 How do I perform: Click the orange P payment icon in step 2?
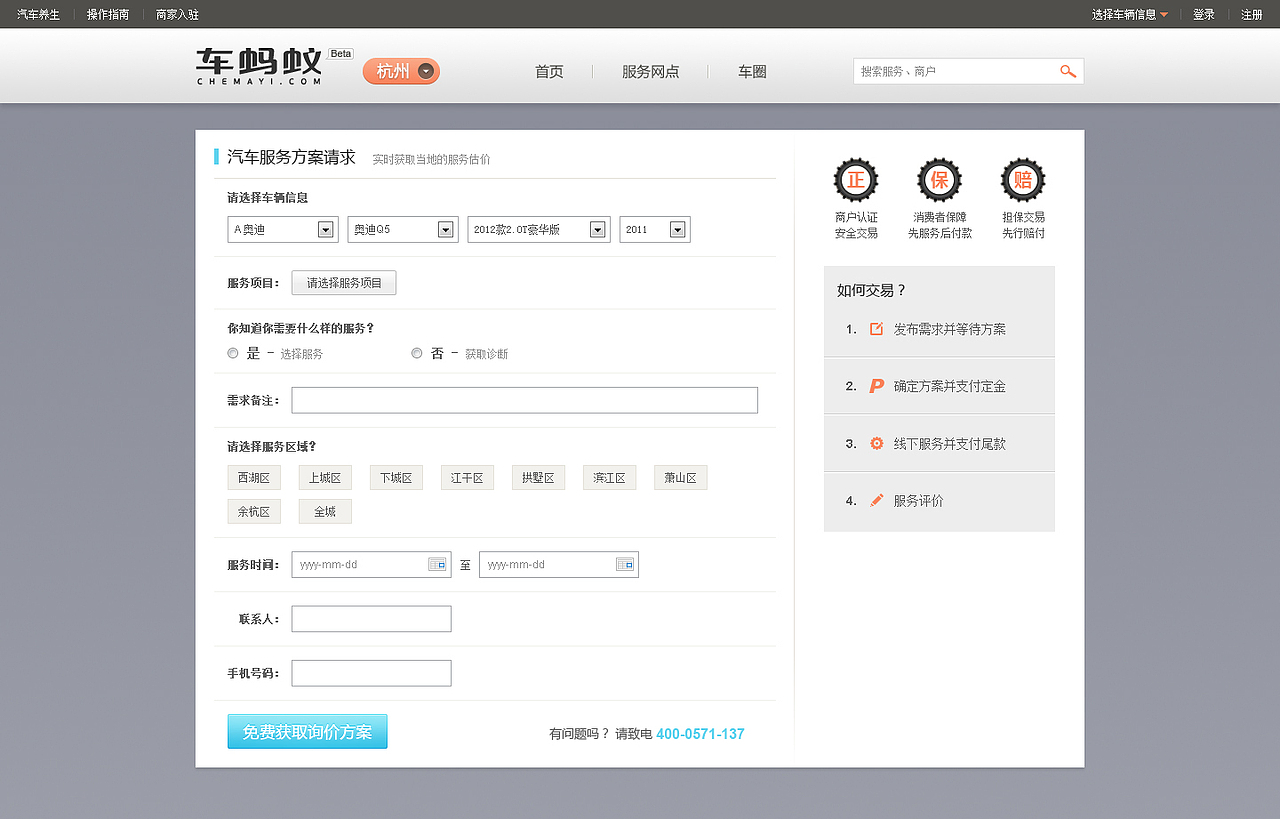[877, 386]
